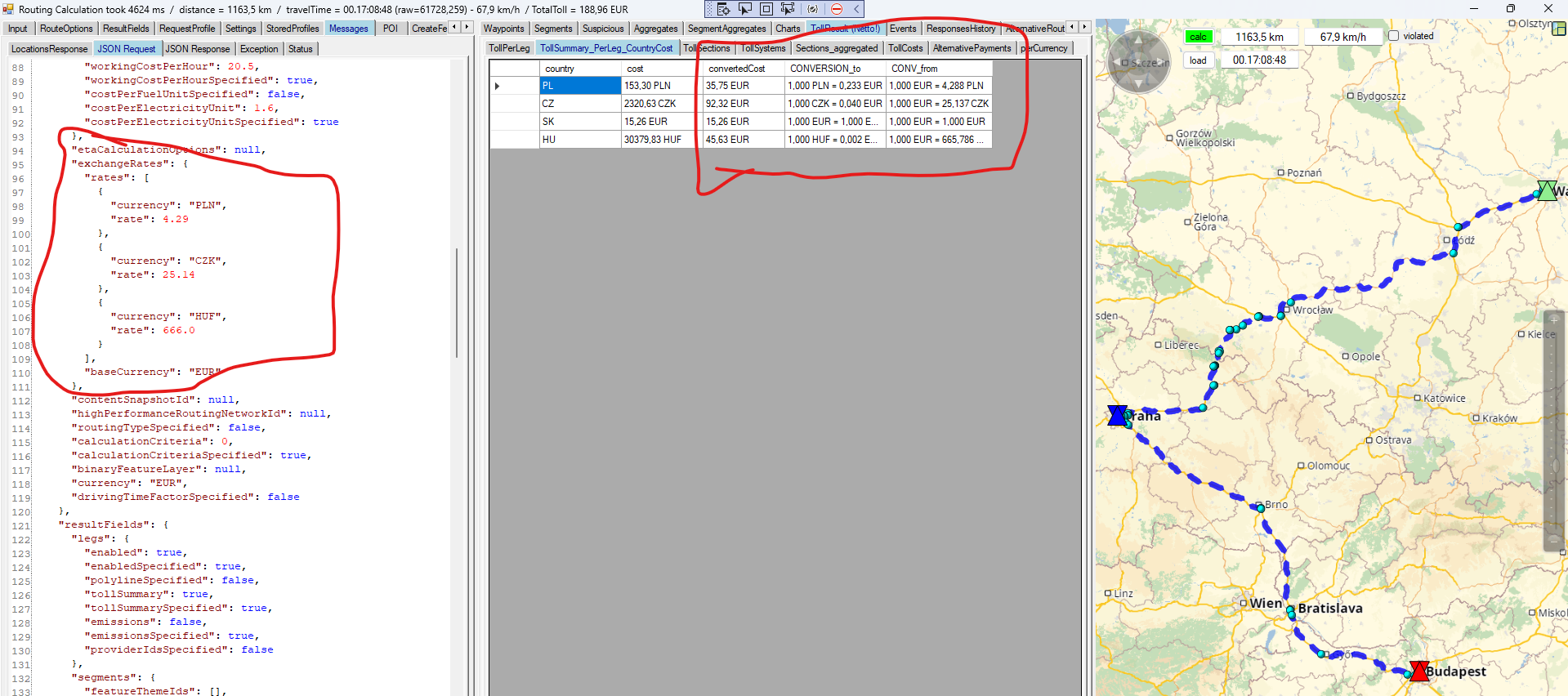Open the Charts tab
This screenshot has width=1568, height=696.
788,29
